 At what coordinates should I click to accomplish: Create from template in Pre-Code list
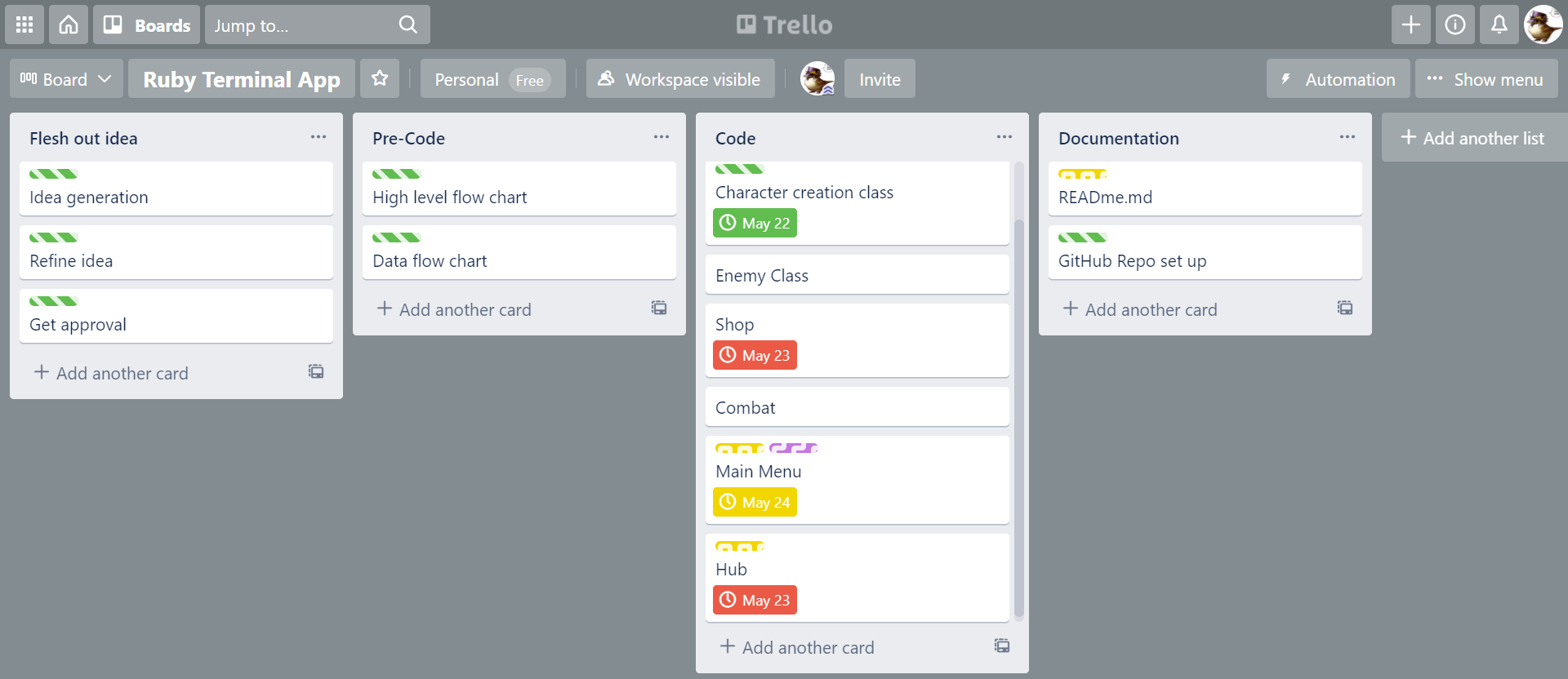tap(659, 308)
